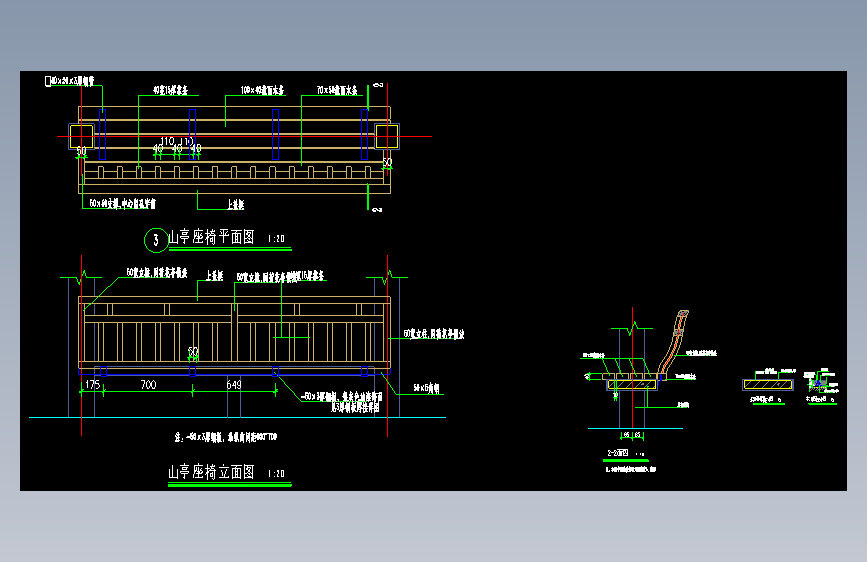Click the title text 山亭座椅平面图

pos(211,237)
